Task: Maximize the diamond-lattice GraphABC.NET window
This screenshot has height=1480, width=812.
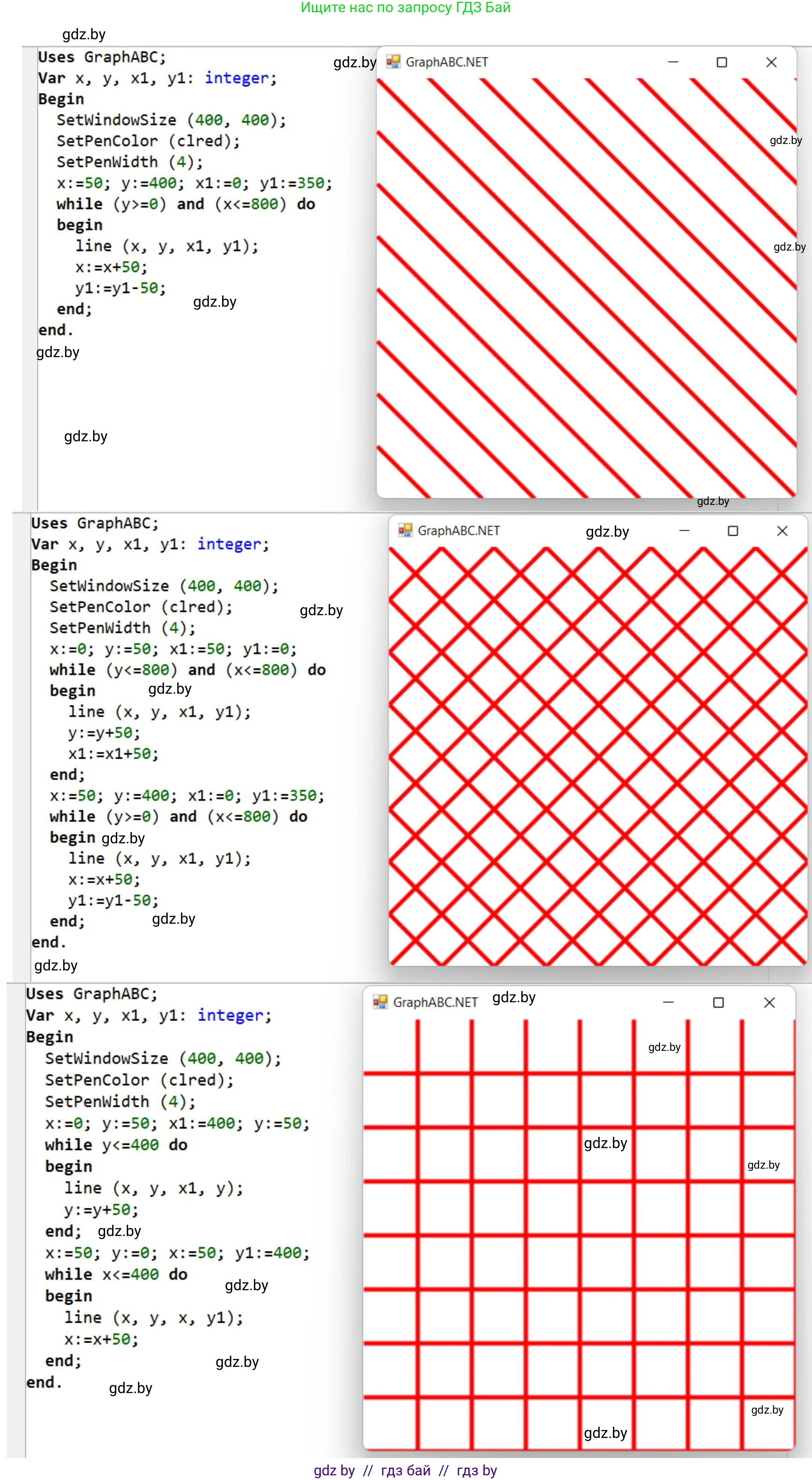Action: click(x=733, y=531)
